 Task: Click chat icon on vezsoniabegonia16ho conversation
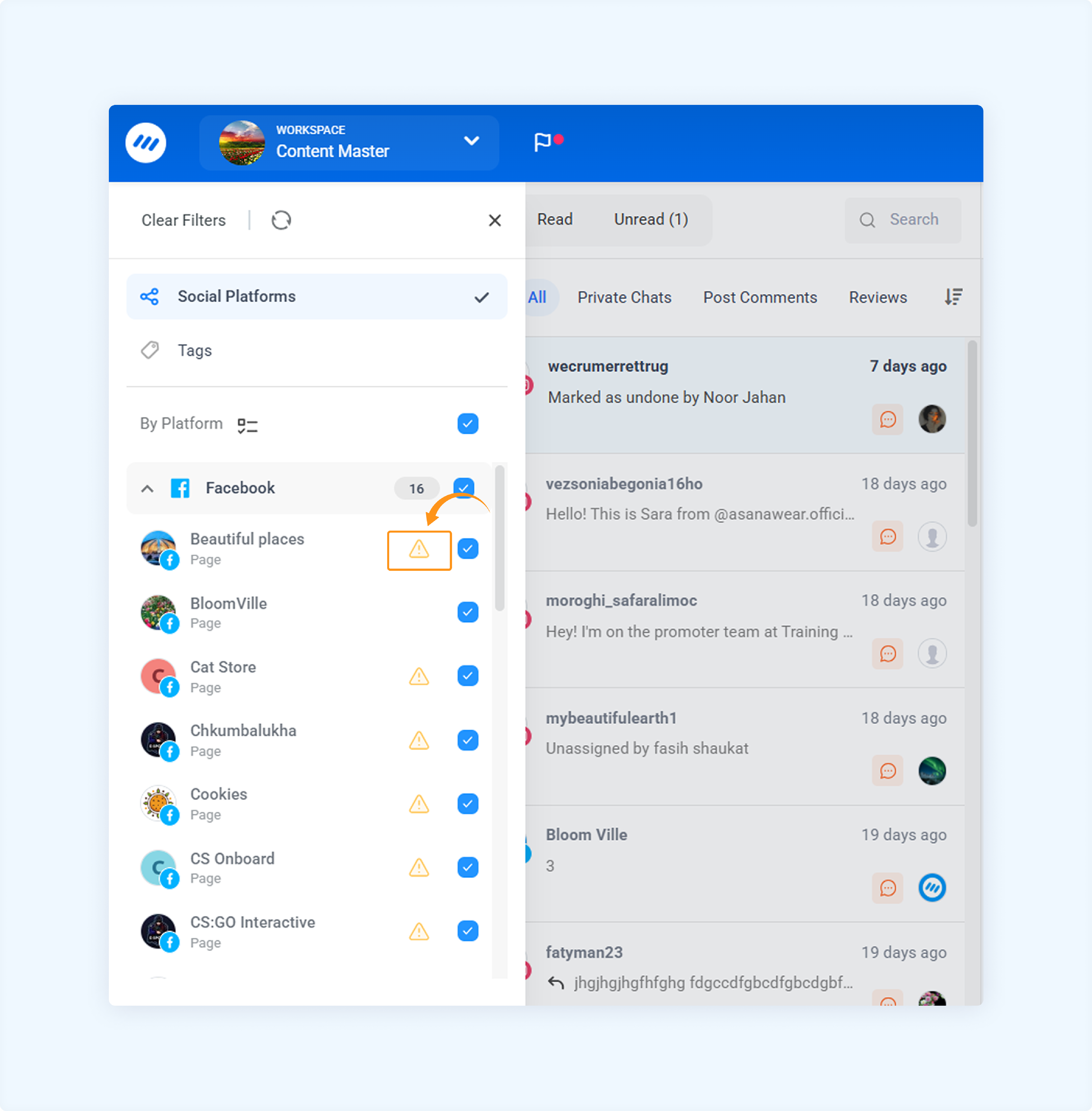(x=888, y=536)
